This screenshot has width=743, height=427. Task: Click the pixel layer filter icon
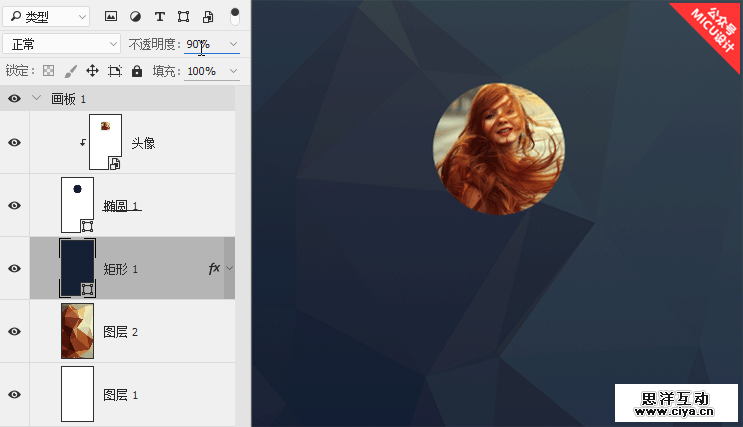[111, 17]
